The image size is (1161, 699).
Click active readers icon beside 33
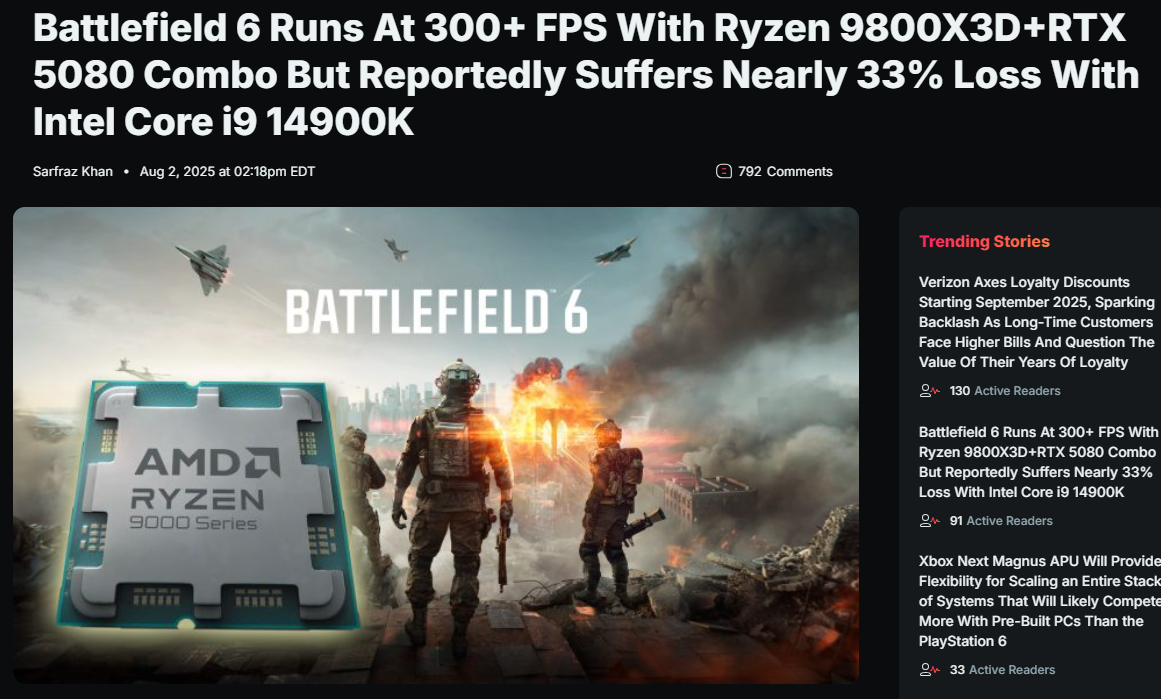point(929,670)
